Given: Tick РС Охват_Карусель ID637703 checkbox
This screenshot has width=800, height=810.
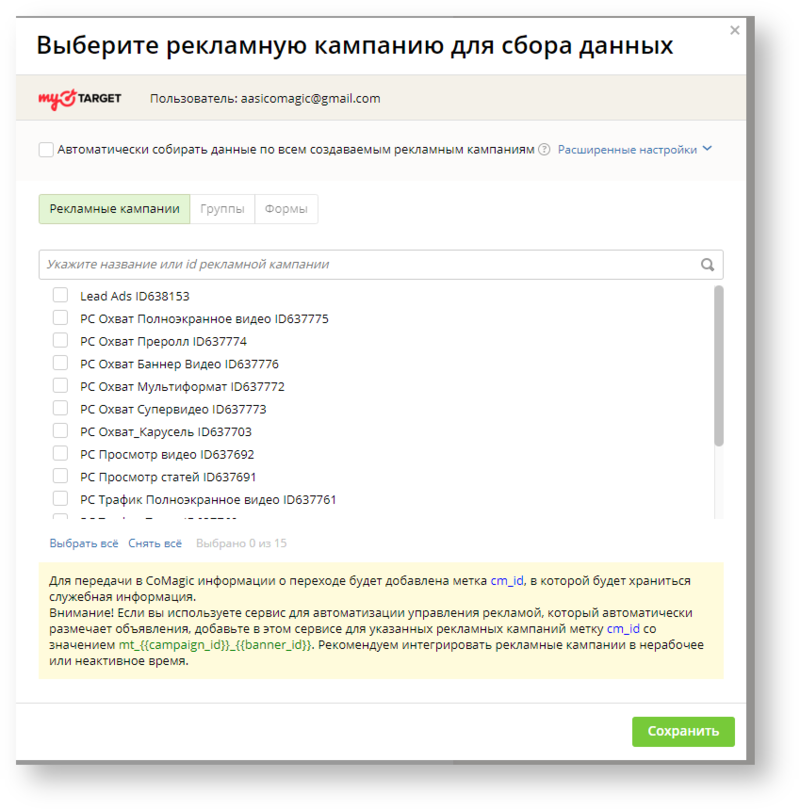Looking at the screenshot, I should click(60, 432).
